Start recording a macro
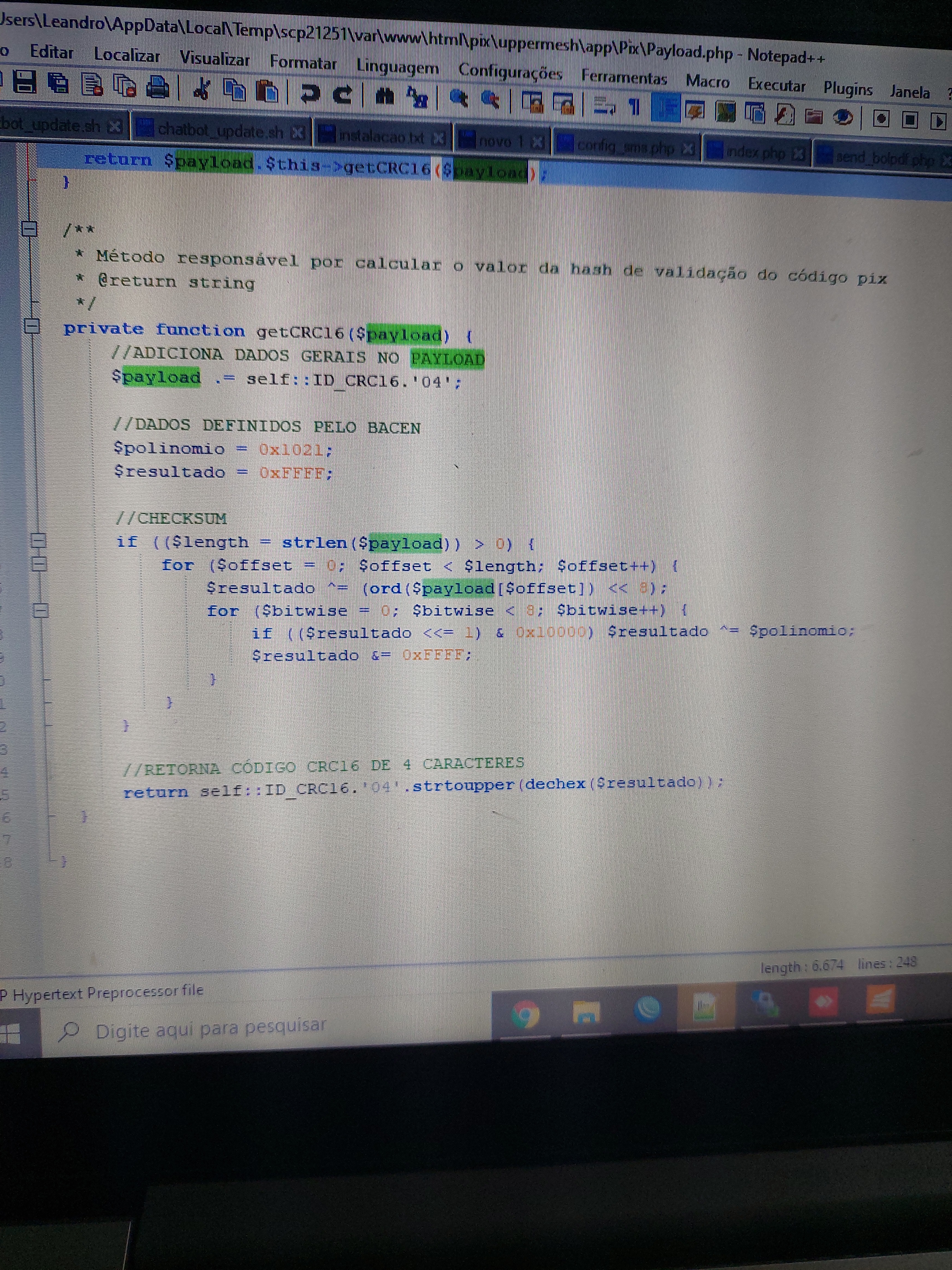Viewport: 952px width, 1270px height. pos(881,119)
